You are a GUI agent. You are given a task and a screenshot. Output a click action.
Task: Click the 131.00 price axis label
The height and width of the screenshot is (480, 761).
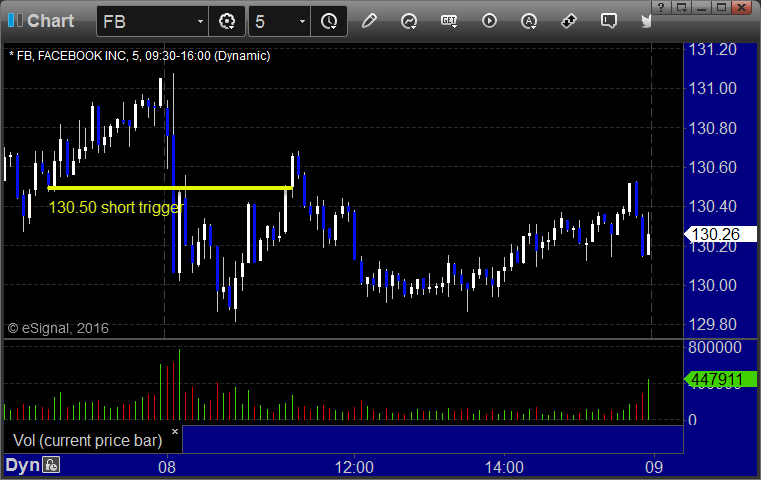click(712, 88)
